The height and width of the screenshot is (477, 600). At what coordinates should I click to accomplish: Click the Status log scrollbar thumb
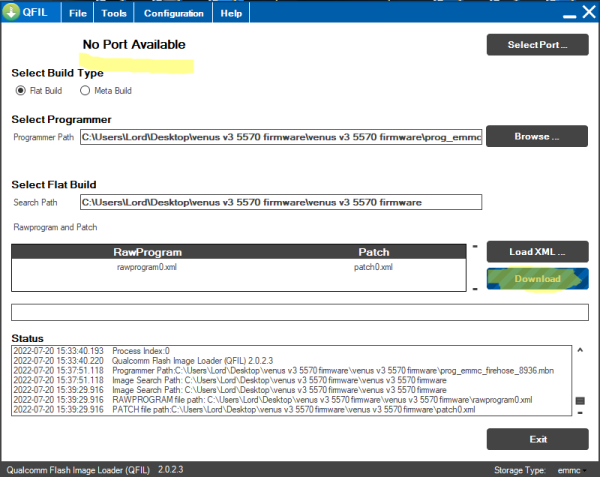pos(580,400)
